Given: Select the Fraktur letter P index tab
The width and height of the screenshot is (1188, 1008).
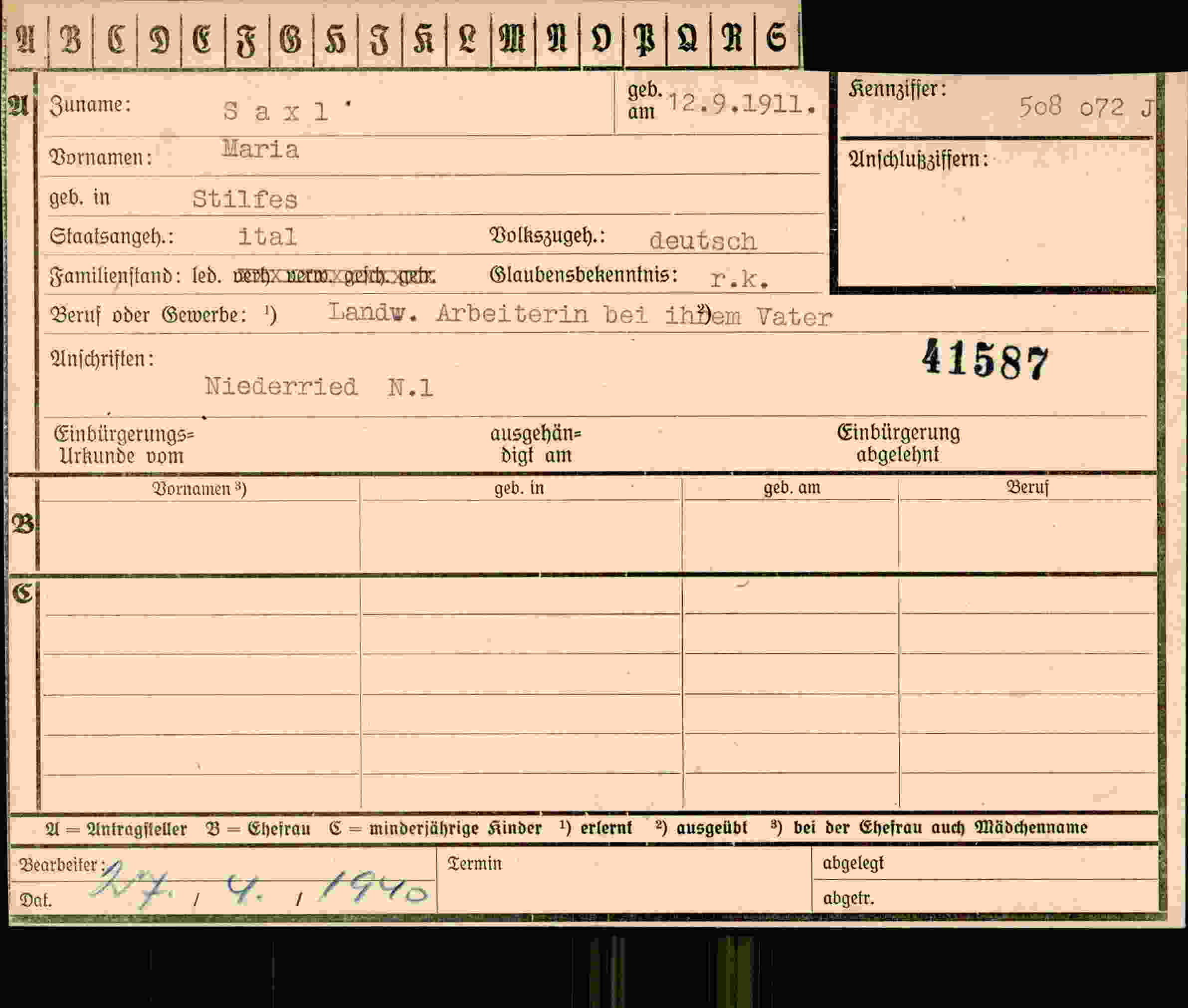Looking at the screenshot, I should (x=645, y=40).
